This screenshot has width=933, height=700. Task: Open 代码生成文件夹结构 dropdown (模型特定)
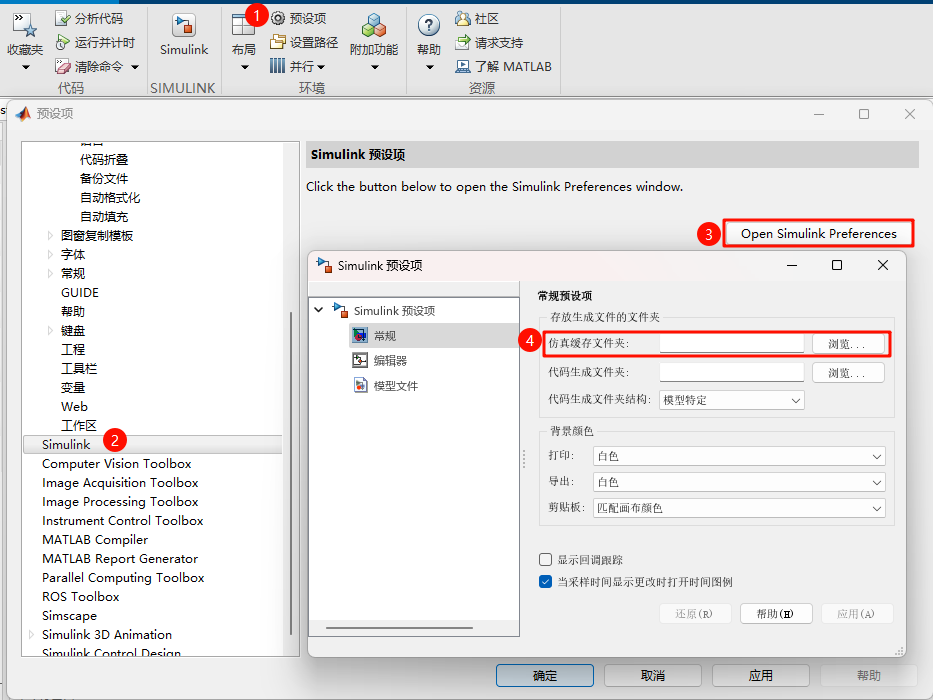click(732, 400)
